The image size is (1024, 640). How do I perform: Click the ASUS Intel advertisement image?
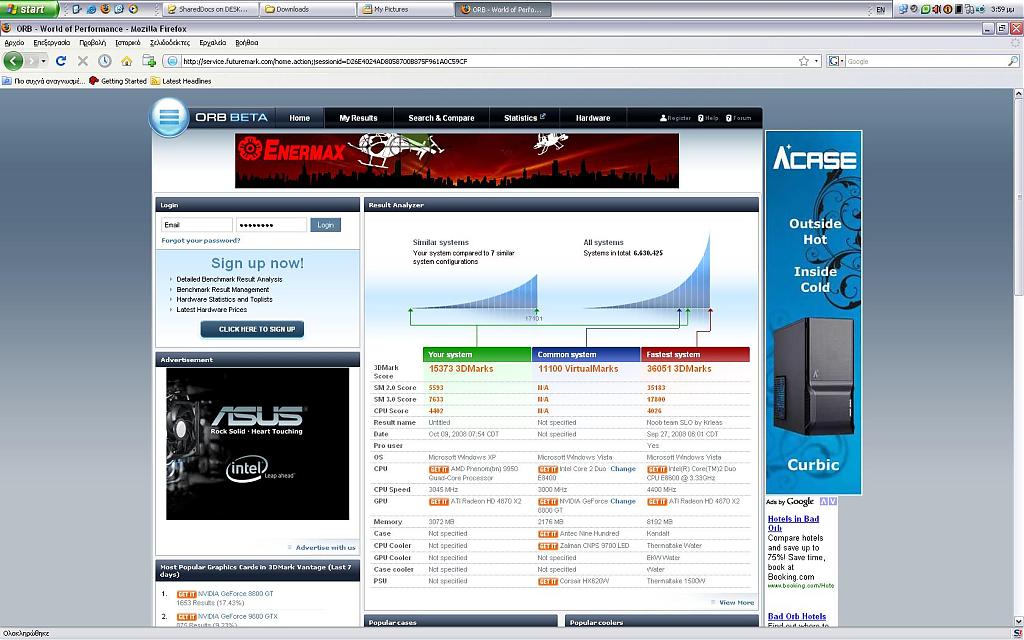coord(257,444)
